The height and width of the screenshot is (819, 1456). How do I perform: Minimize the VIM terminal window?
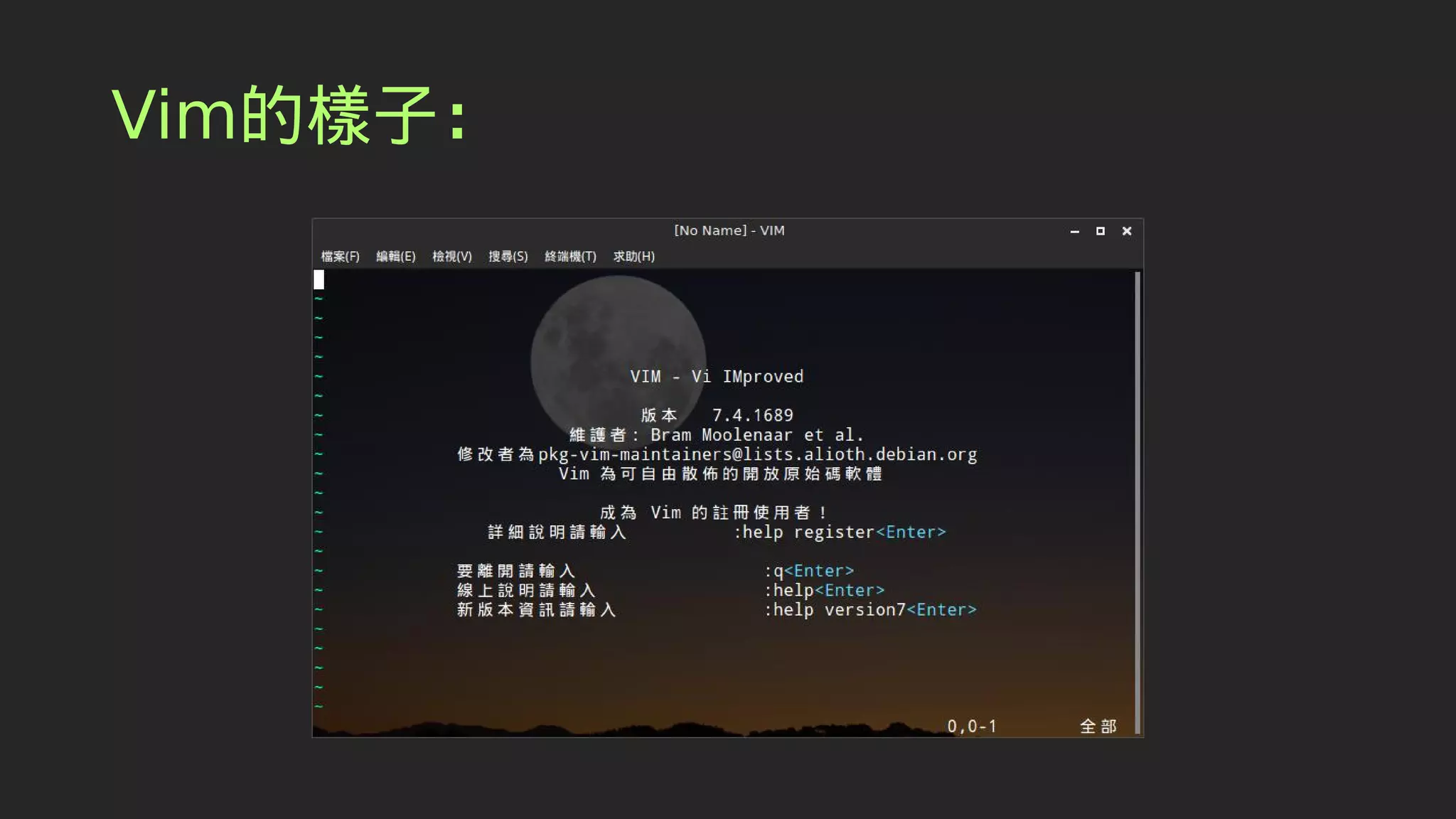tap(1074, 231)
